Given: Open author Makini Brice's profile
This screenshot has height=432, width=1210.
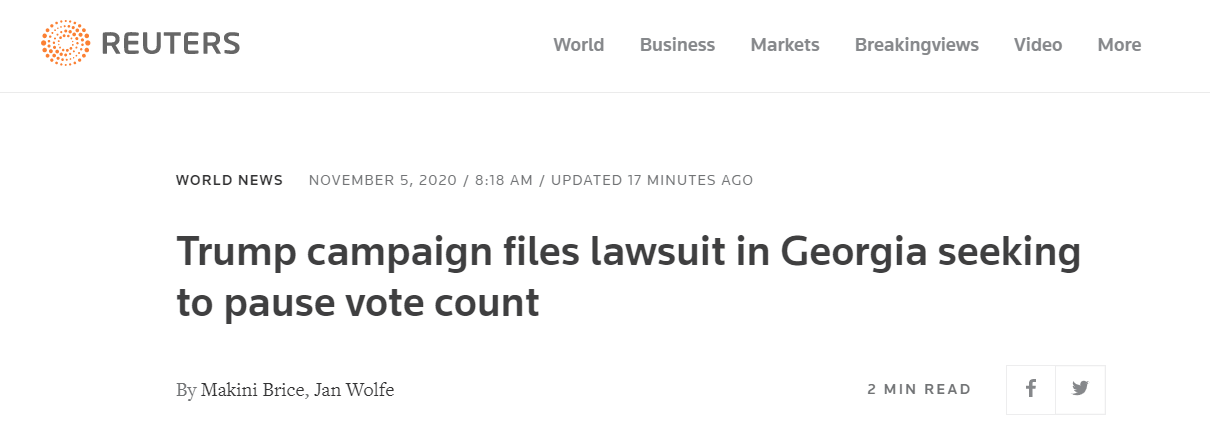Looking at the screenshot, I should point(252,390).
